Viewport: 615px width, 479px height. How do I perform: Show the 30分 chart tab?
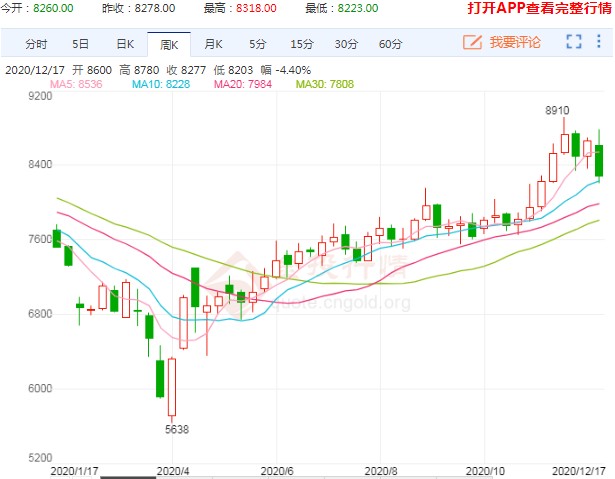pyautogui.click(x=346, y=44)
